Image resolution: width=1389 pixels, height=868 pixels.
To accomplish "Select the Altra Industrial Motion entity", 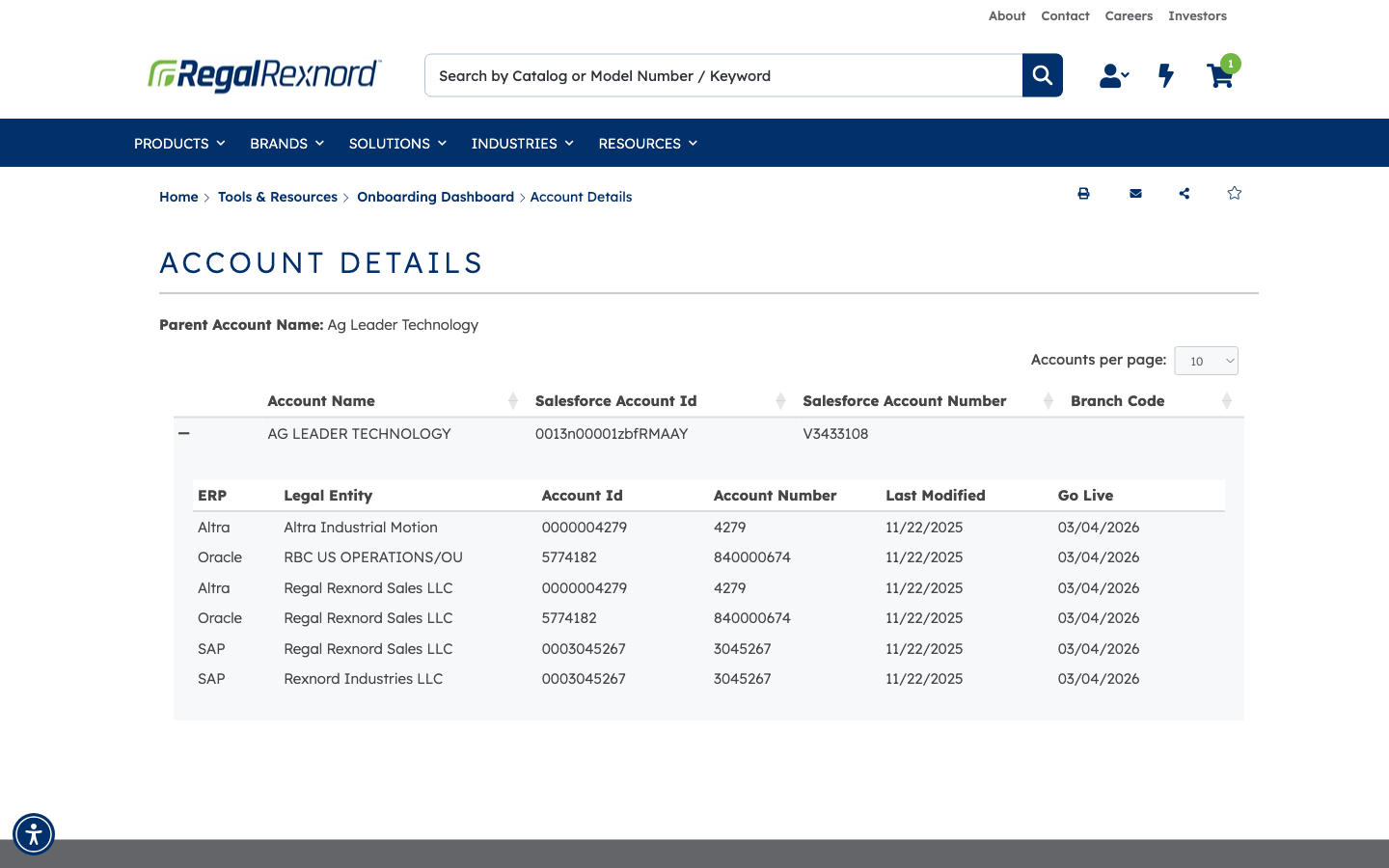I will [x=361, y=528].
